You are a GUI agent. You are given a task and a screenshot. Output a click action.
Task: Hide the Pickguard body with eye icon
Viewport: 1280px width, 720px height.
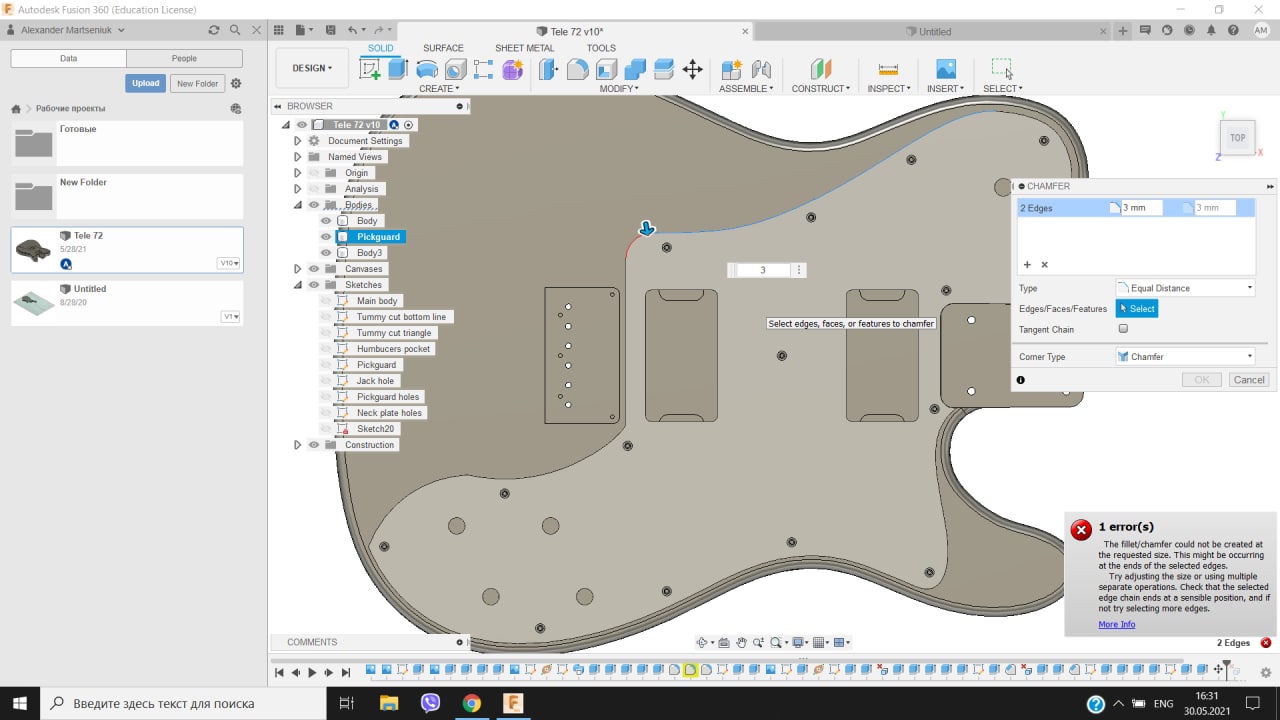coord(326,237)
